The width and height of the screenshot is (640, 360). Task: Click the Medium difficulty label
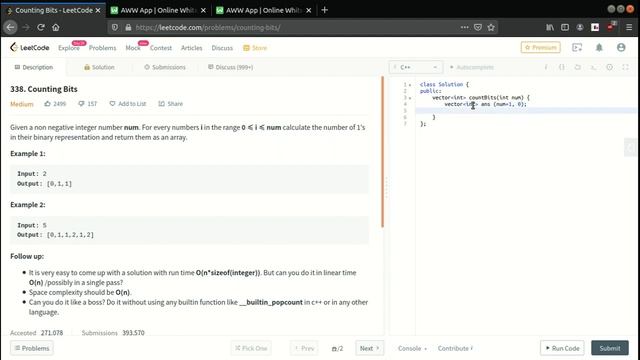click(x=22, y=104)
